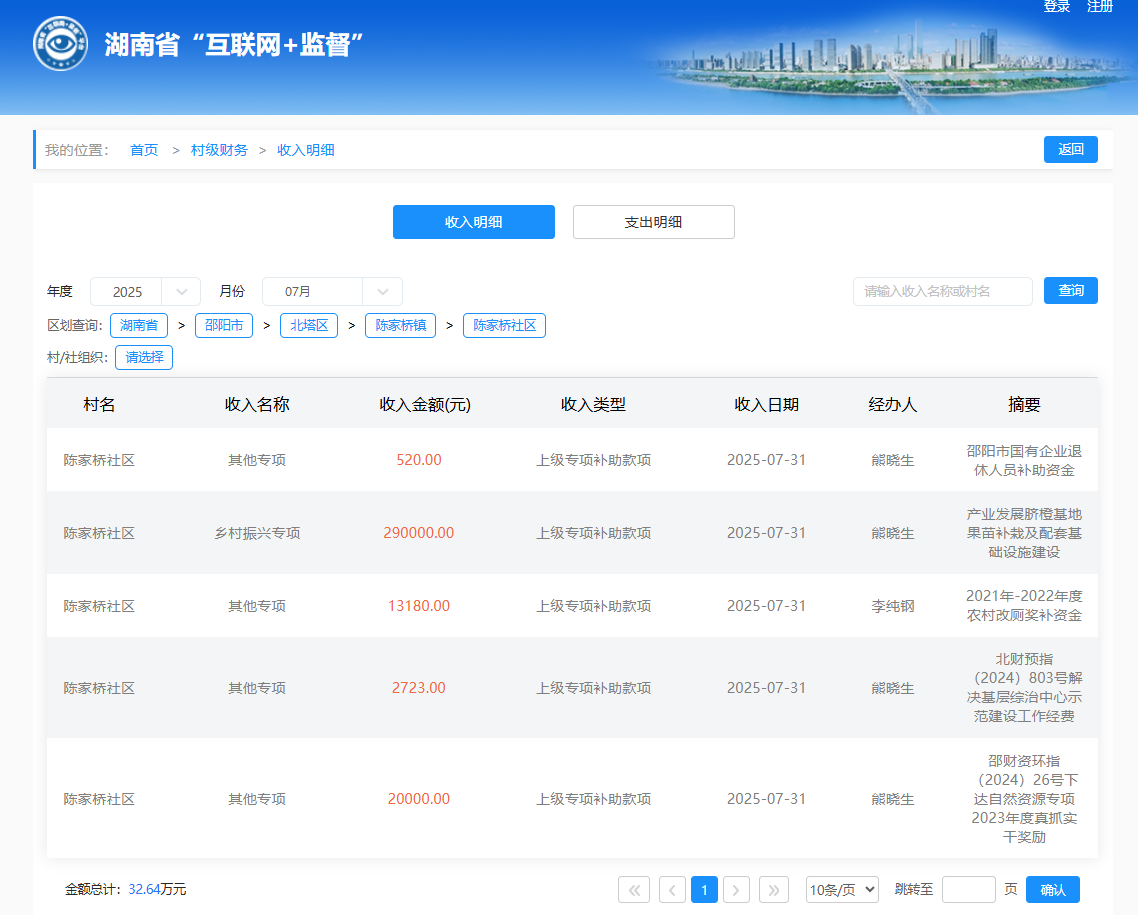Change the 10条/页 page size selector
The image size is (1138, 915).
842,890
